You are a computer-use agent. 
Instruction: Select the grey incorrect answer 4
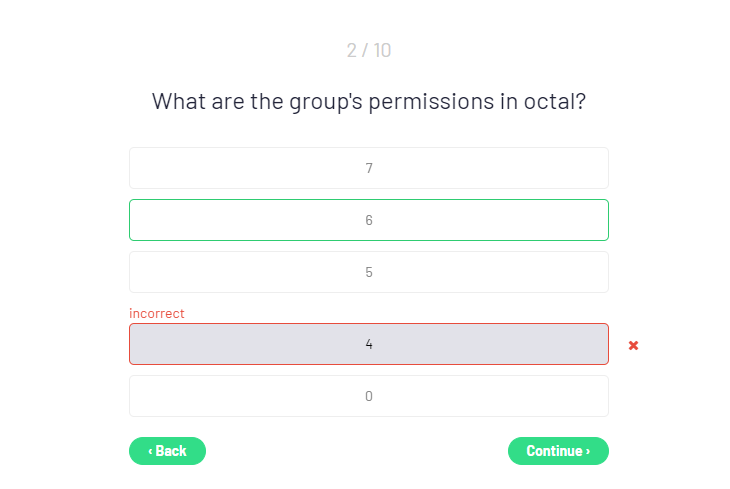(369, 344)
